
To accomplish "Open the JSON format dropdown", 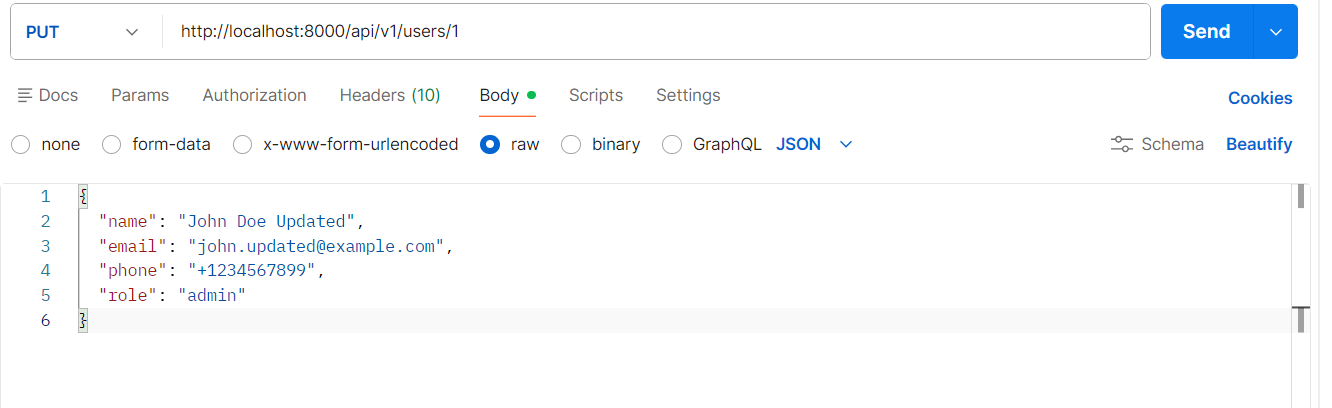I will [x=814, y=144].
